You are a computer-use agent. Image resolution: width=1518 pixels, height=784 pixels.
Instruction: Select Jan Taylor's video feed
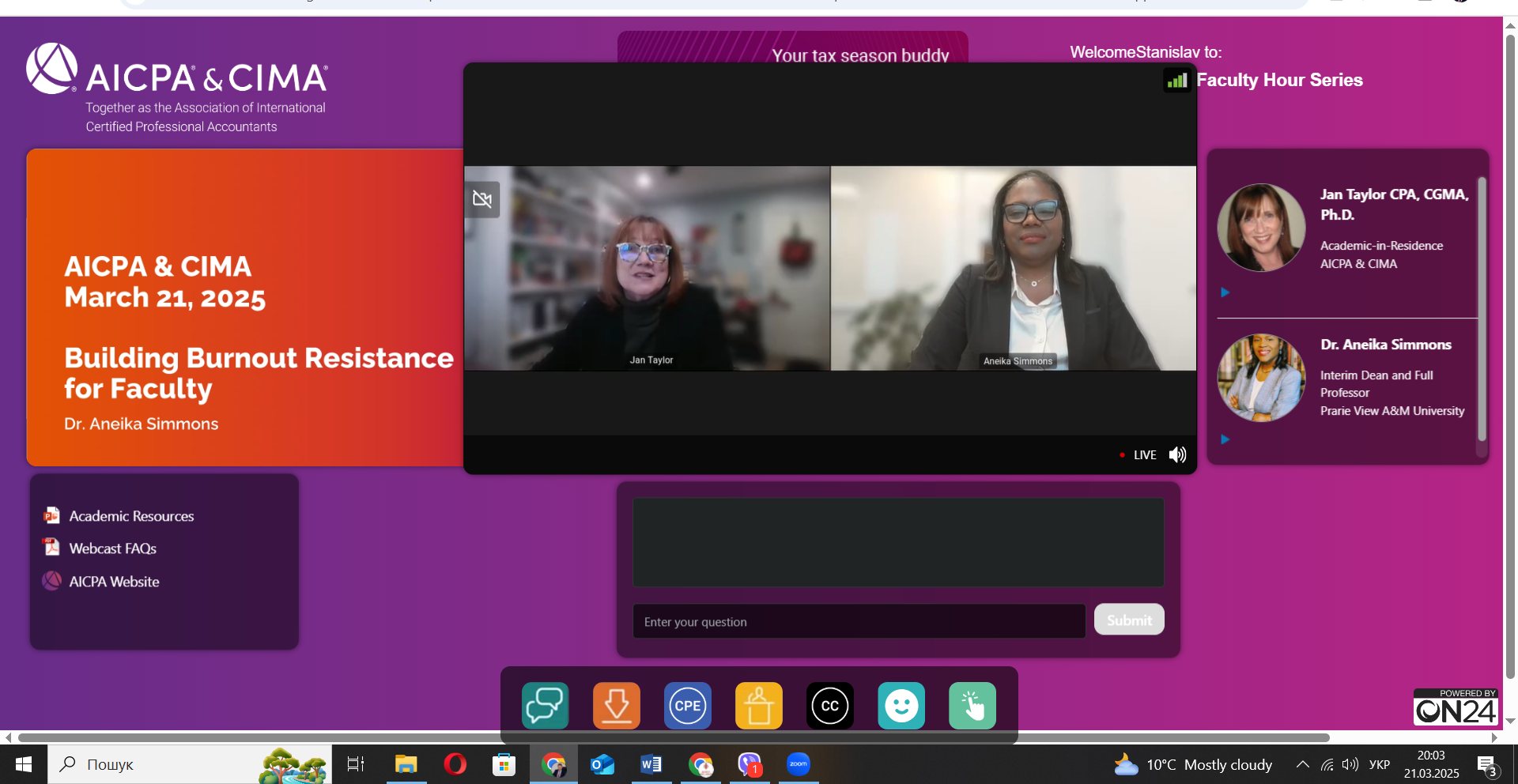[647, 268]
